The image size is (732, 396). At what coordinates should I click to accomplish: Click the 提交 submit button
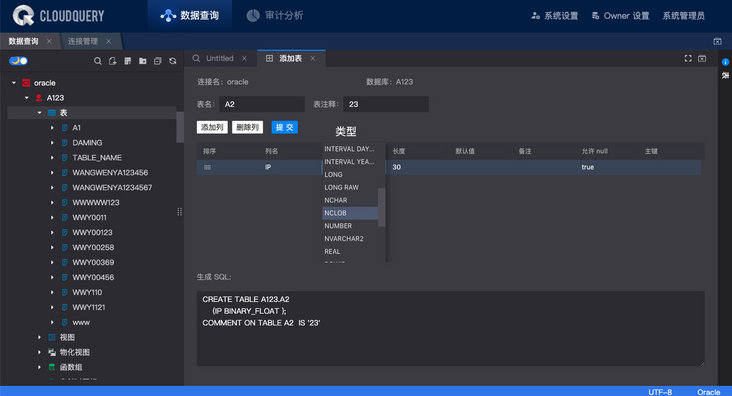point(284,127)
